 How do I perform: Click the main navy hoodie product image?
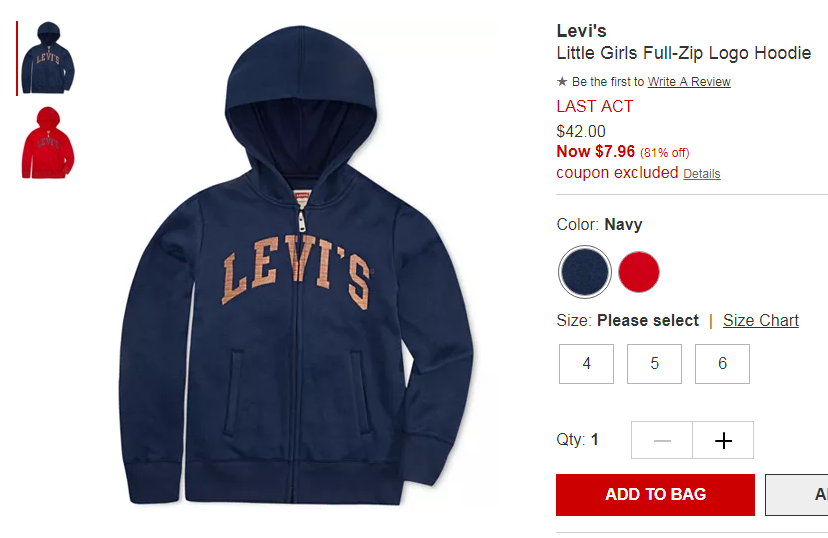point(297,266)
